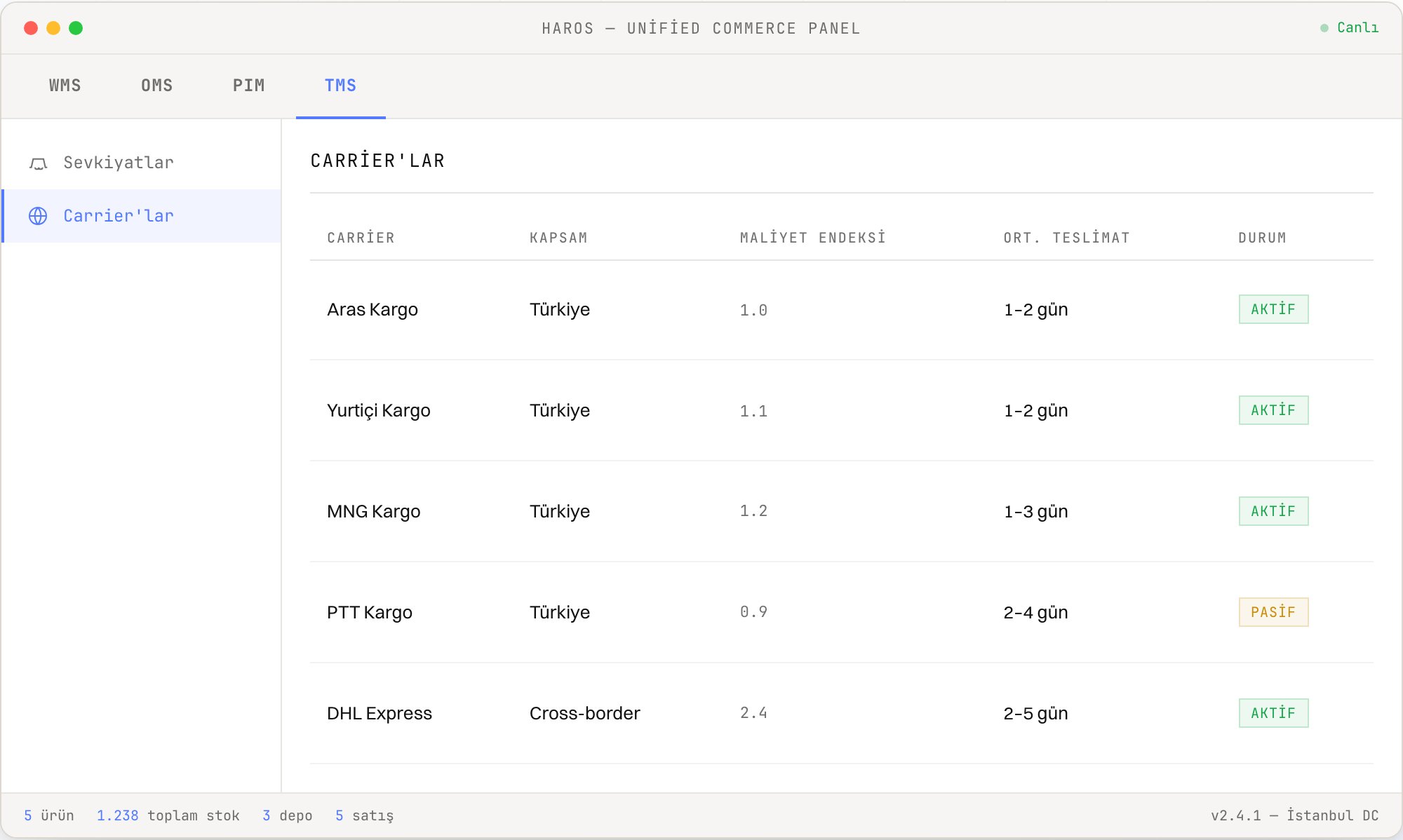Click the ORT. TESLİMAT column header
Viewport: 1403px width, 840px height.
pyautogui.click(x=1067, y=238)
